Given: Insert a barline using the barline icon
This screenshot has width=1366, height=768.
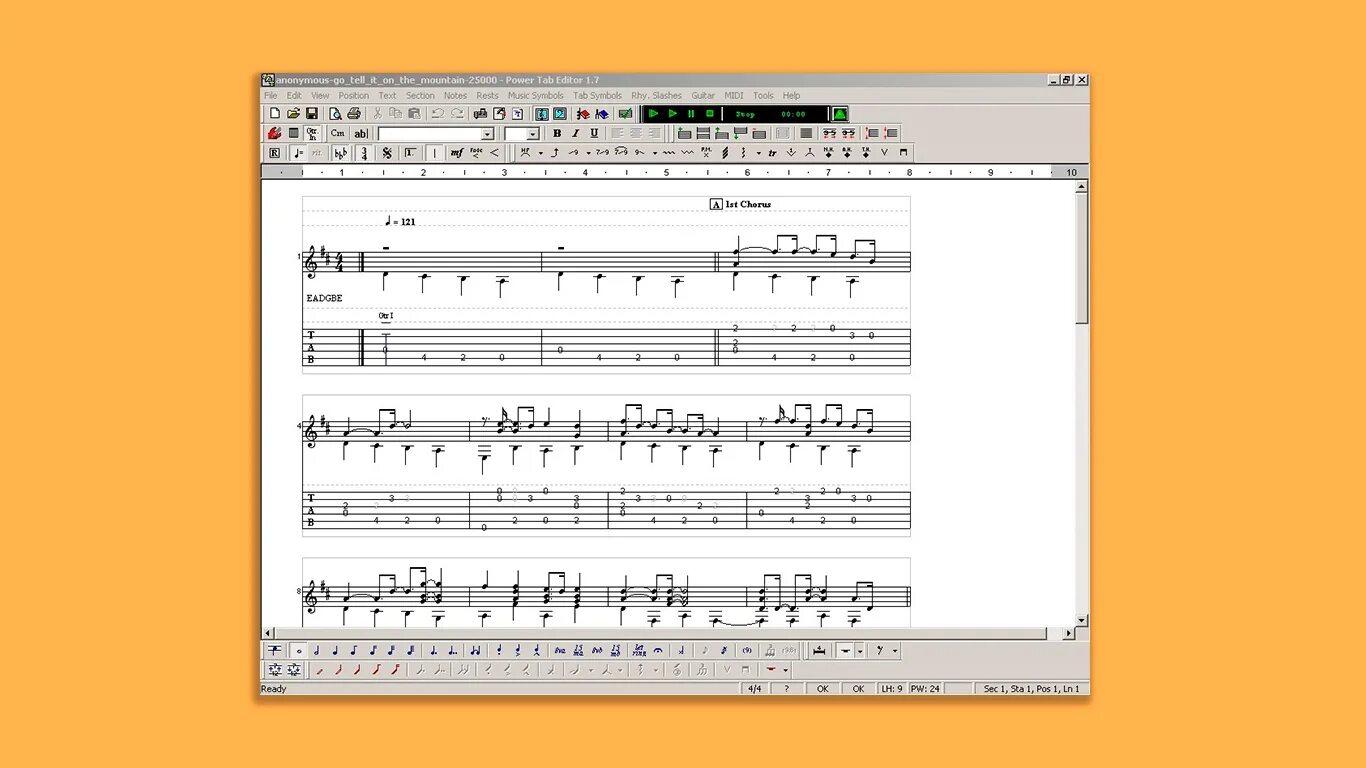Looking at the screenshot, I should pyautogui.click(x=434, y=153).
